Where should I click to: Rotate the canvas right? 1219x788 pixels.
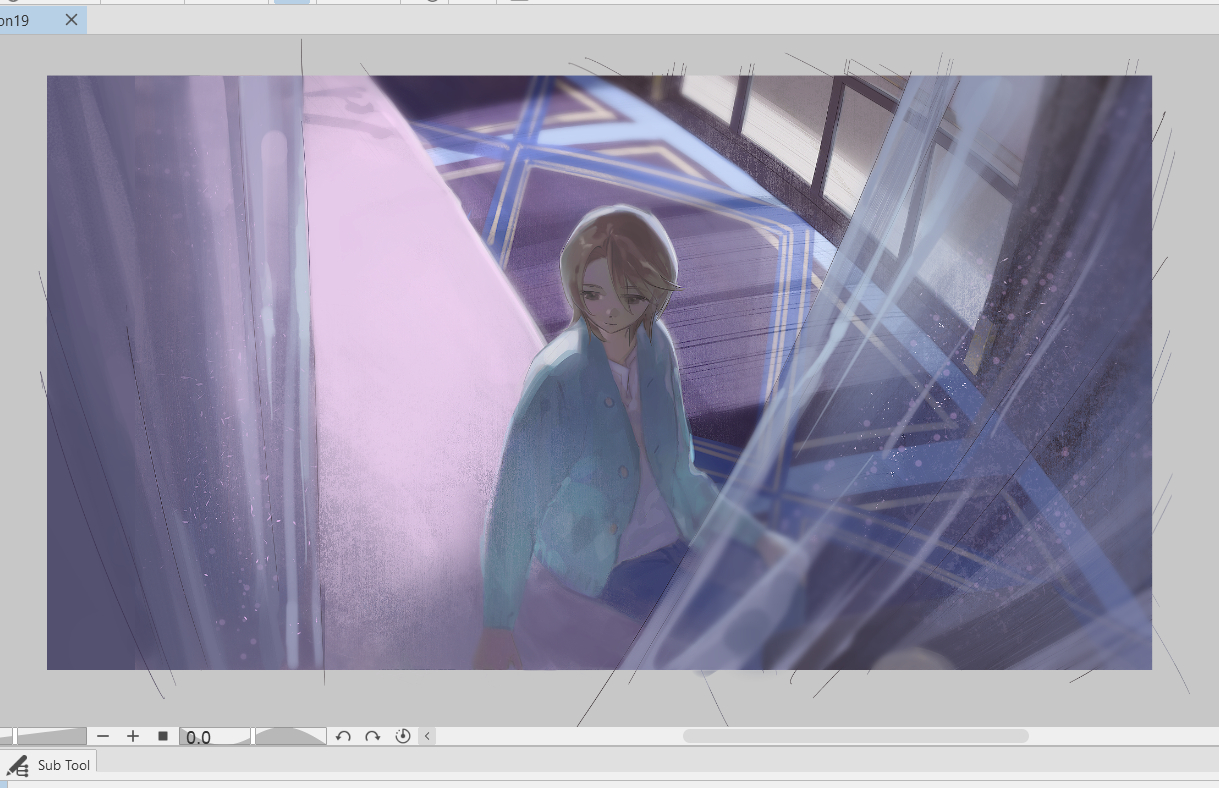pyautogui.click(x=372, y=736)
